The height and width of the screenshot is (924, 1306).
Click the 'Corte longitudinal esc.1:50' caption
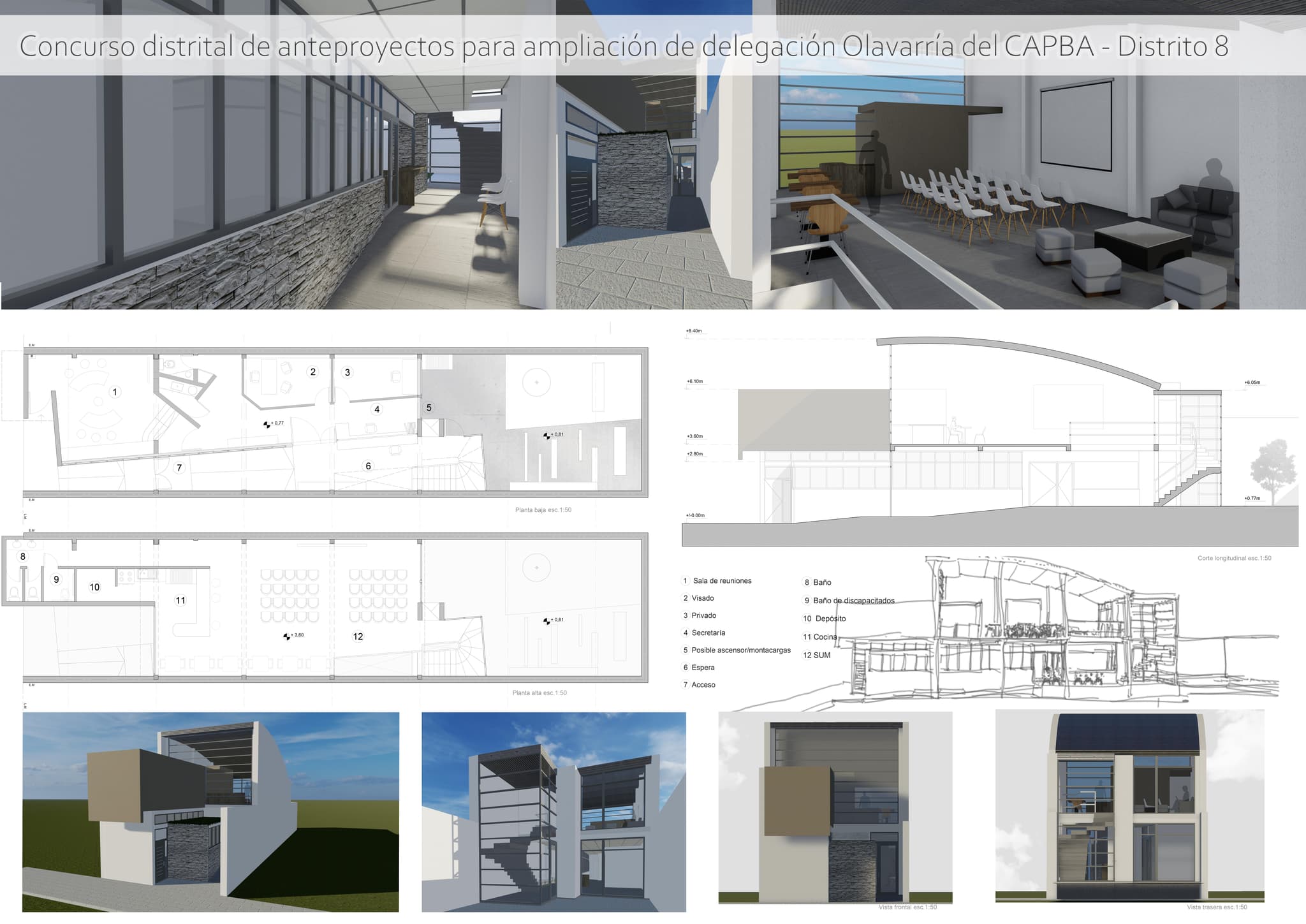pyautogui.click(x=1234, y=559)
